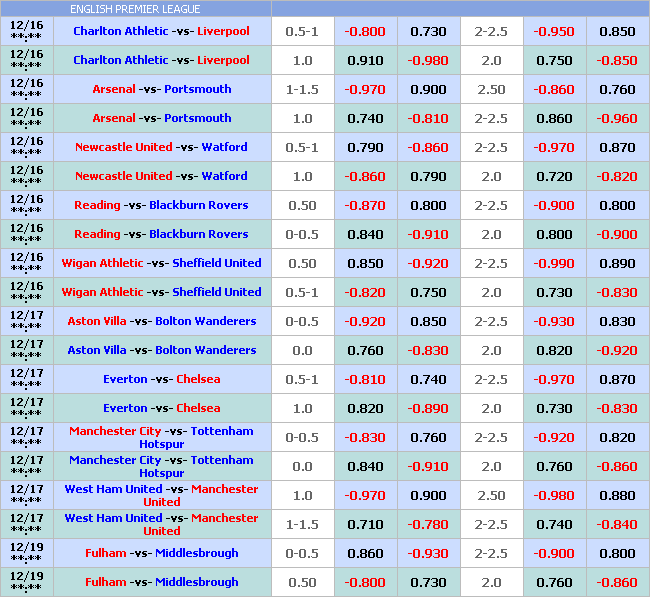Pick 0.840 odds in the Manchester City 0.0 row
The image size is (650, 597).
tap(365, 467)
